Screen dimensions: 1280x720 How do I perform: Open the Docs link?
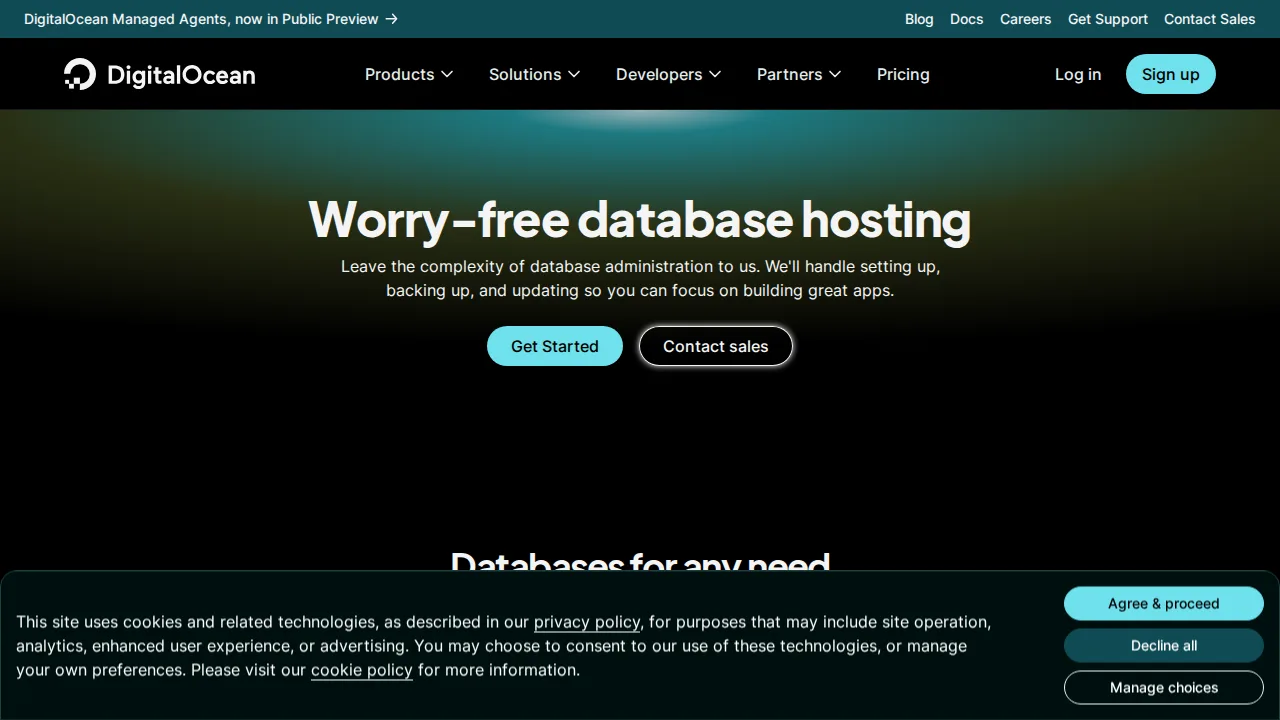(x=966, y=19)
